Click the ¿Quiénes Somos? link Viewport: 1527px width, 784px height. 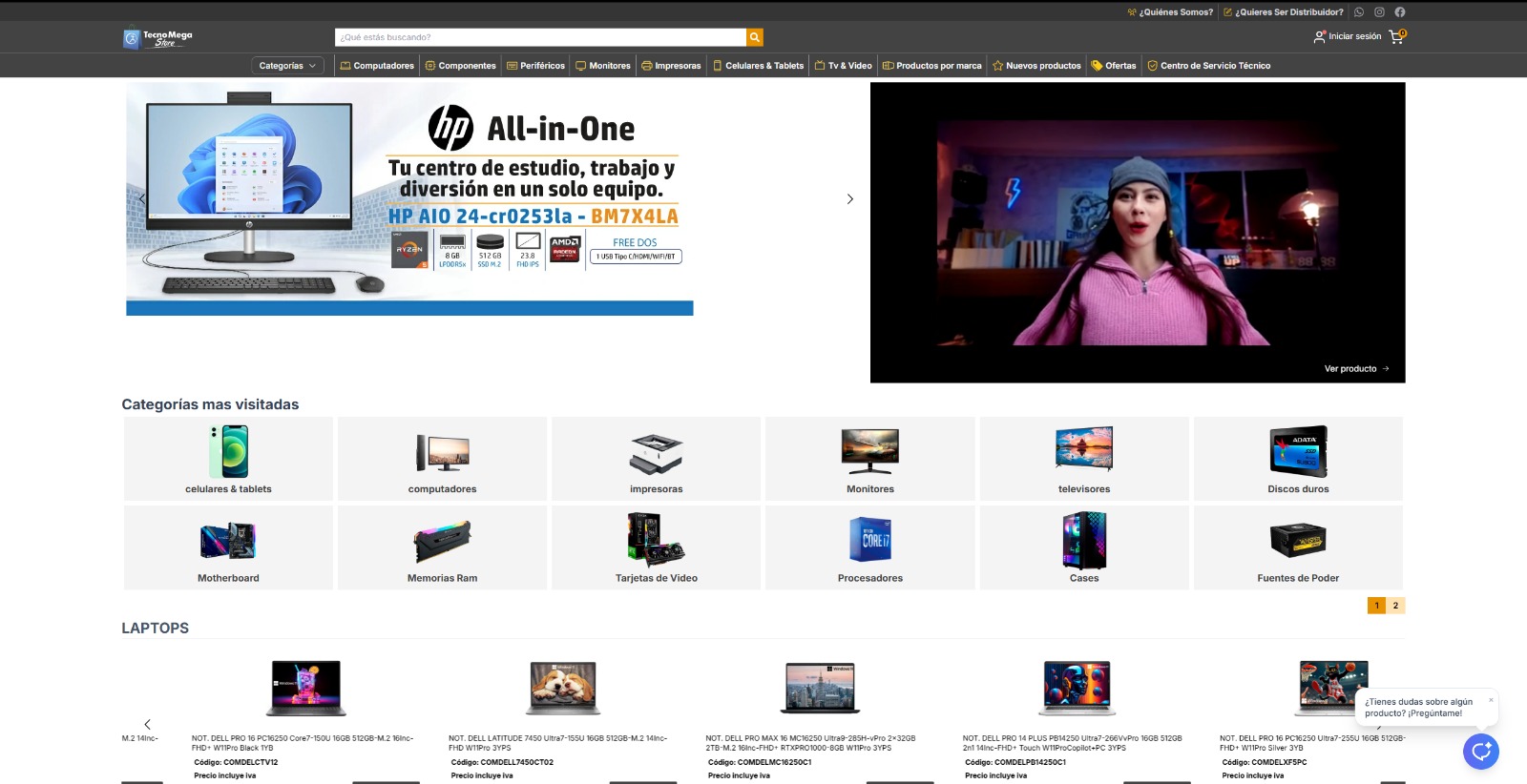tap(1170, 12)
